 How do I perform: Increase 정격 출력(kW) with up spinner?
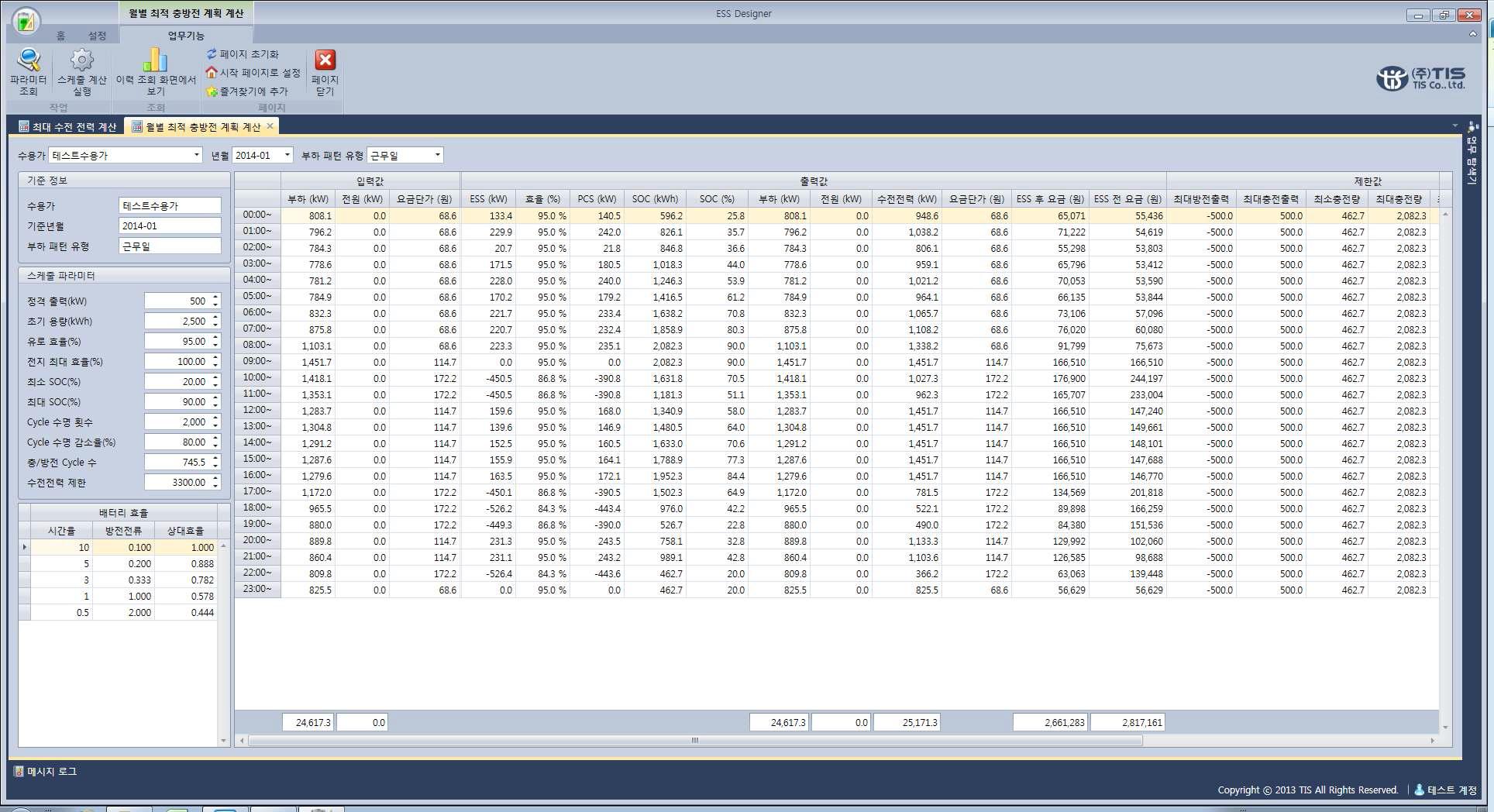coord(215,297)
